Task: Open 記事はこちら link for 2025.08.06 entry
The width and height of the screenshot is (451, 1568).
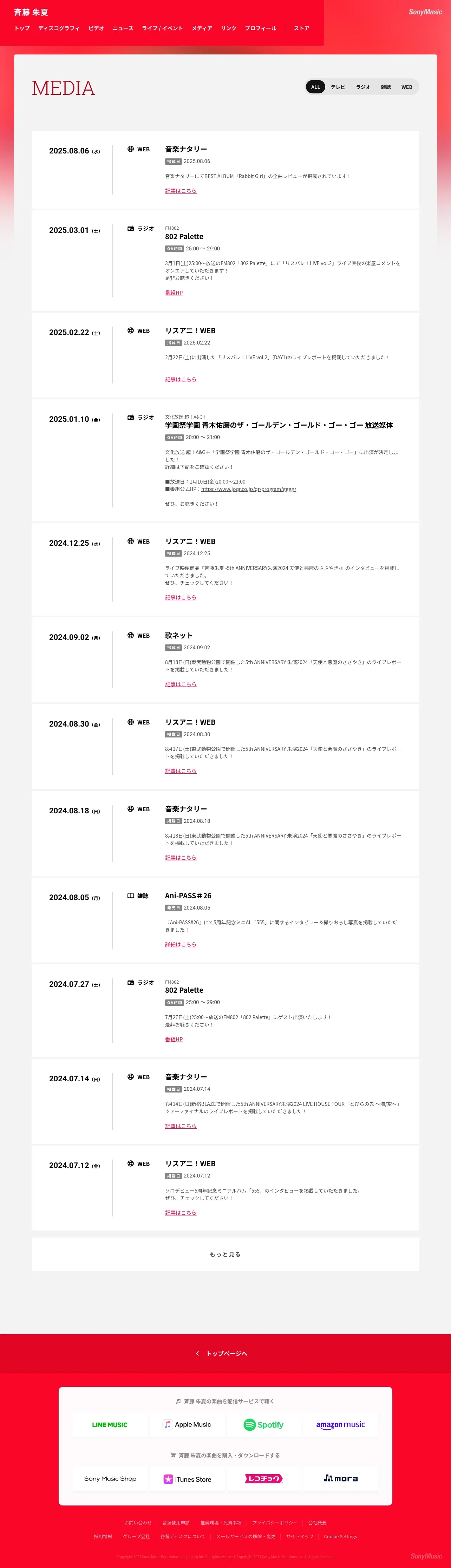Action: click(x=181, y=191)
